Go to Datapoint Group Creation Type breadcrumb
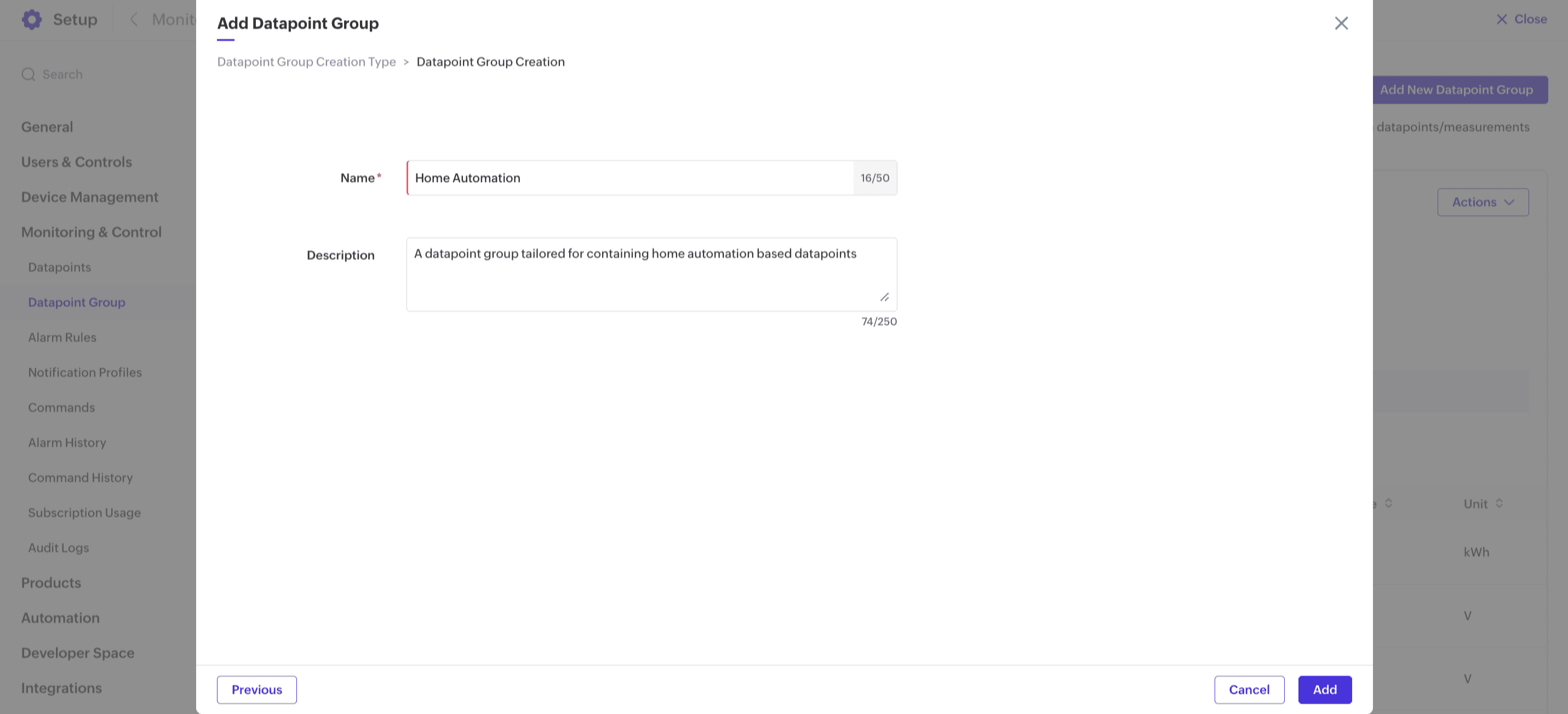This screenshot has width=1568, height=714. [306, 62]
